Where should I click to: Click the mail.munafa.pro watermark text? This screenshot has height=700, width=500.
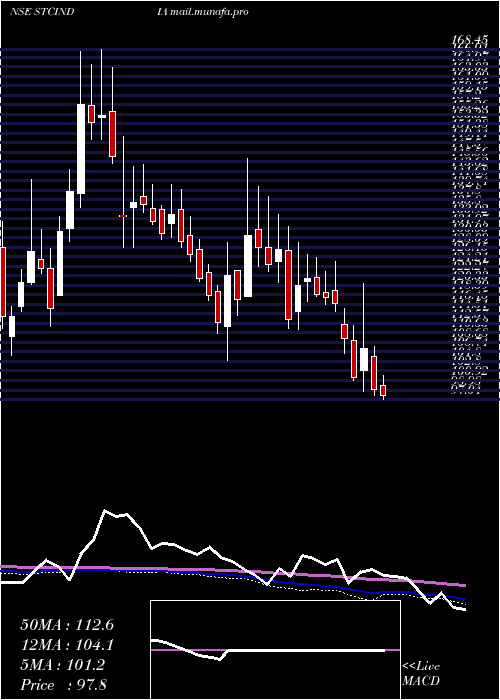[209, 12]
